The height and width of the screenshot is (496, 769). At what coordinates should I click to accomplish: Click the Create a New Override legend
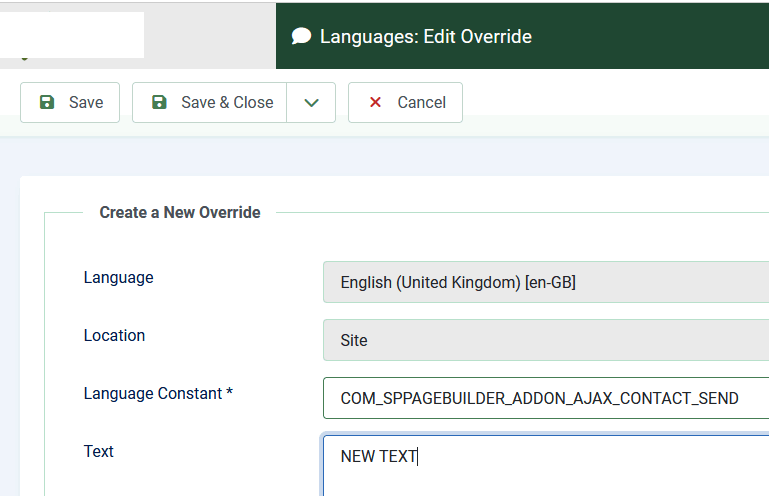pyautogui.click(x=180, y=212)
